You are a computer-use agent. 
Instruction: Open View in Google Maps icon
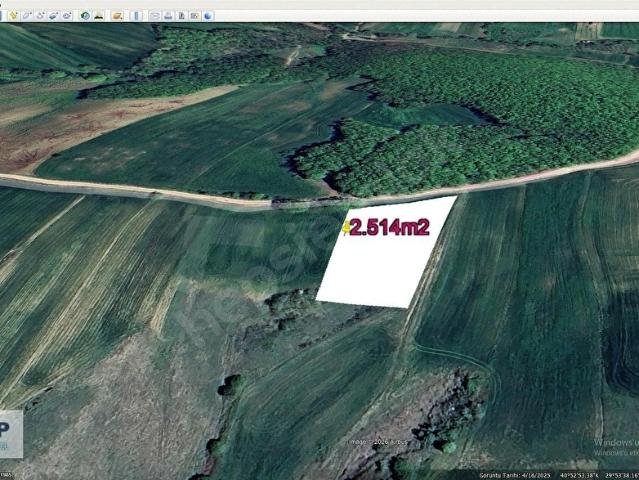pos(195,15)
